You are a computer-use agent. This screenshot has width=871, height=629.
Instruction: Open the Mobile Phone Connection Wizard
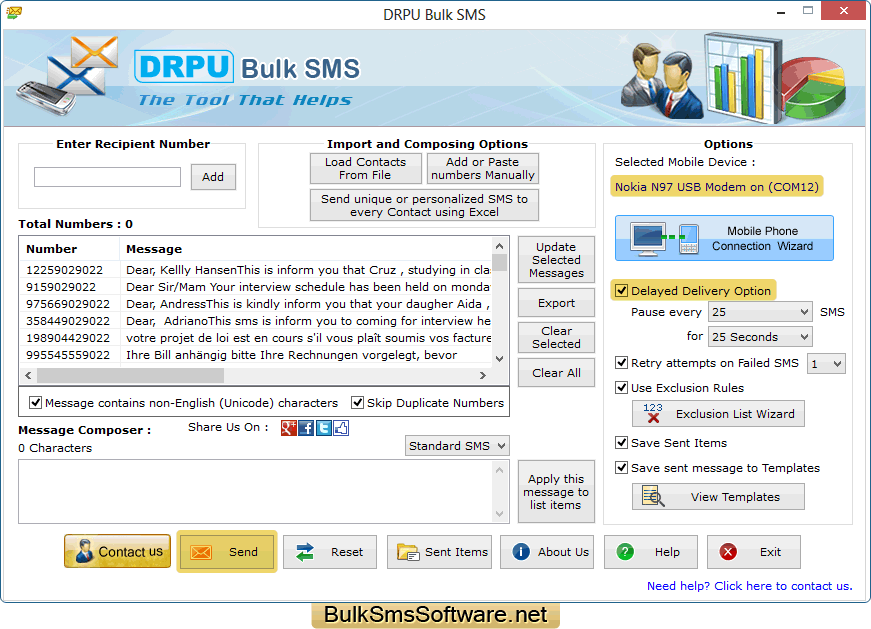724,238
